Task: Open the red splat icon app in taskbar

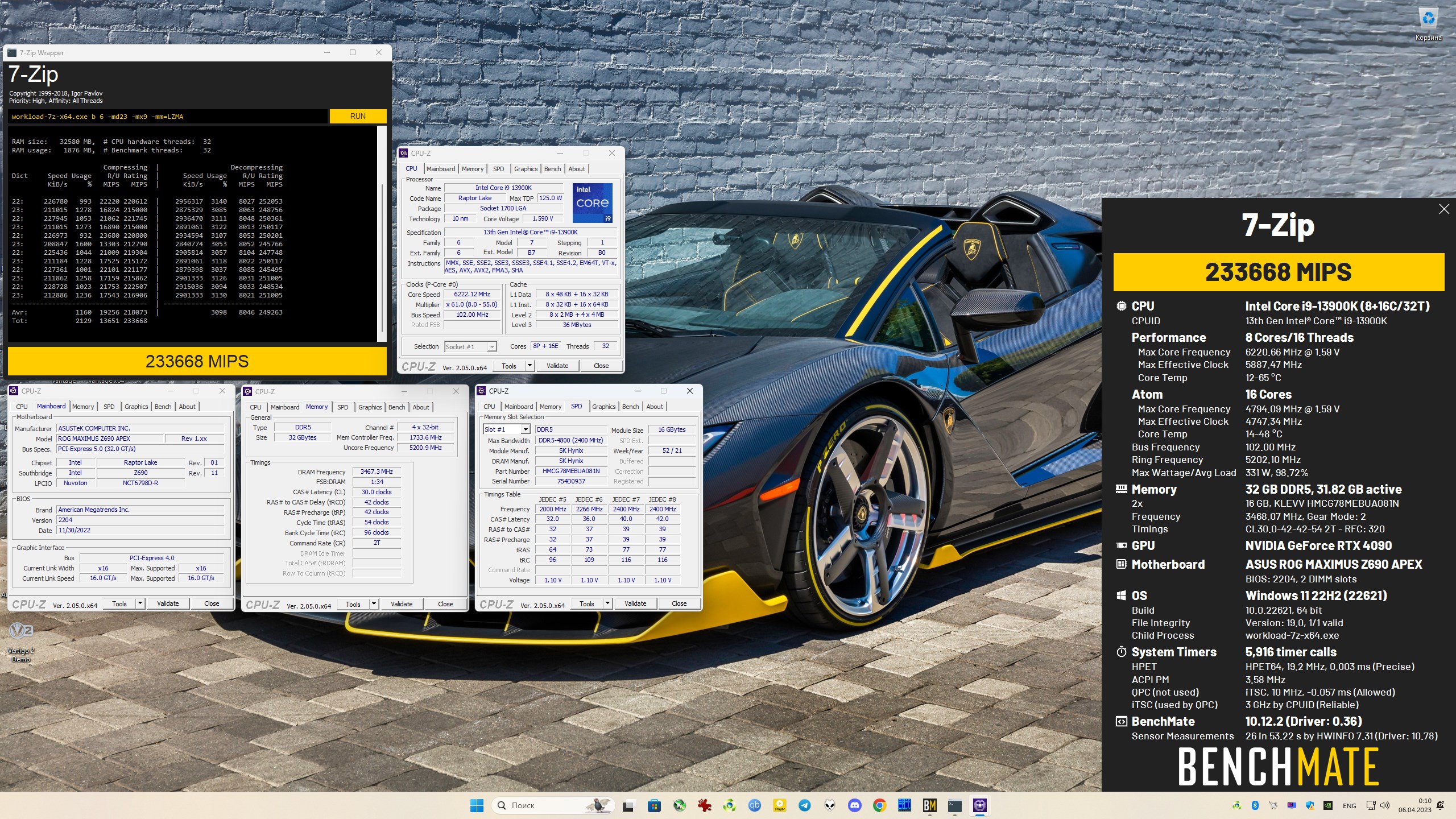Action: click(704, 805)
